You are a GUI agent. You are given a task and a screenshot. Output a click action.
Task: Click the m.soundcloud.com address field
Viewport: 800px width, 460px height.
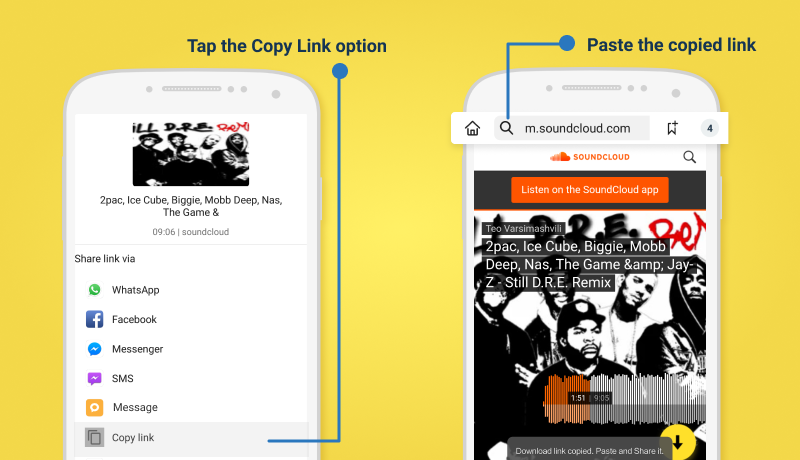pos(572,128)
